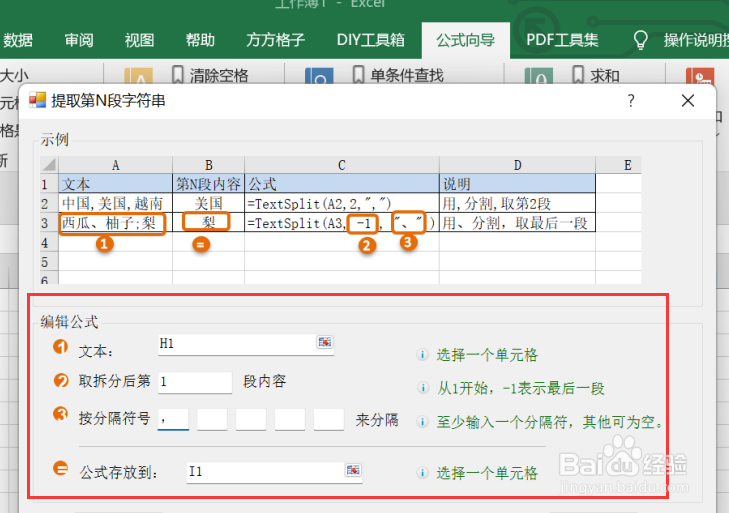Image resolution: width=729 pixels, height=513 pixels.
Task: Click the example cell 第N段内容
Action: click(208, 184)
